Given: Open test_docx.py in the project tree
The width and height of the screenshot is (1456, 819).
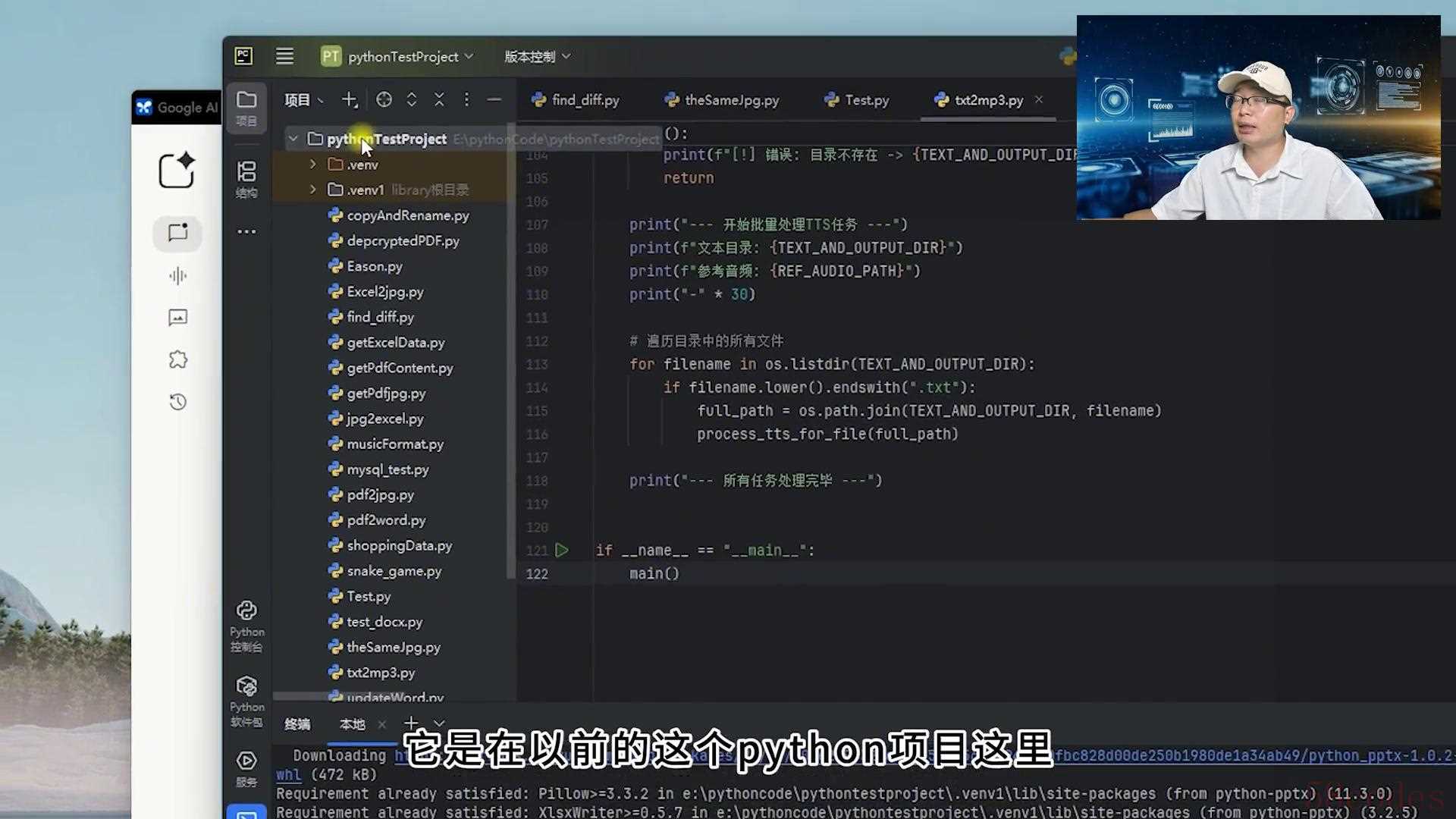Looking at the screenshot, I should 375,622.
